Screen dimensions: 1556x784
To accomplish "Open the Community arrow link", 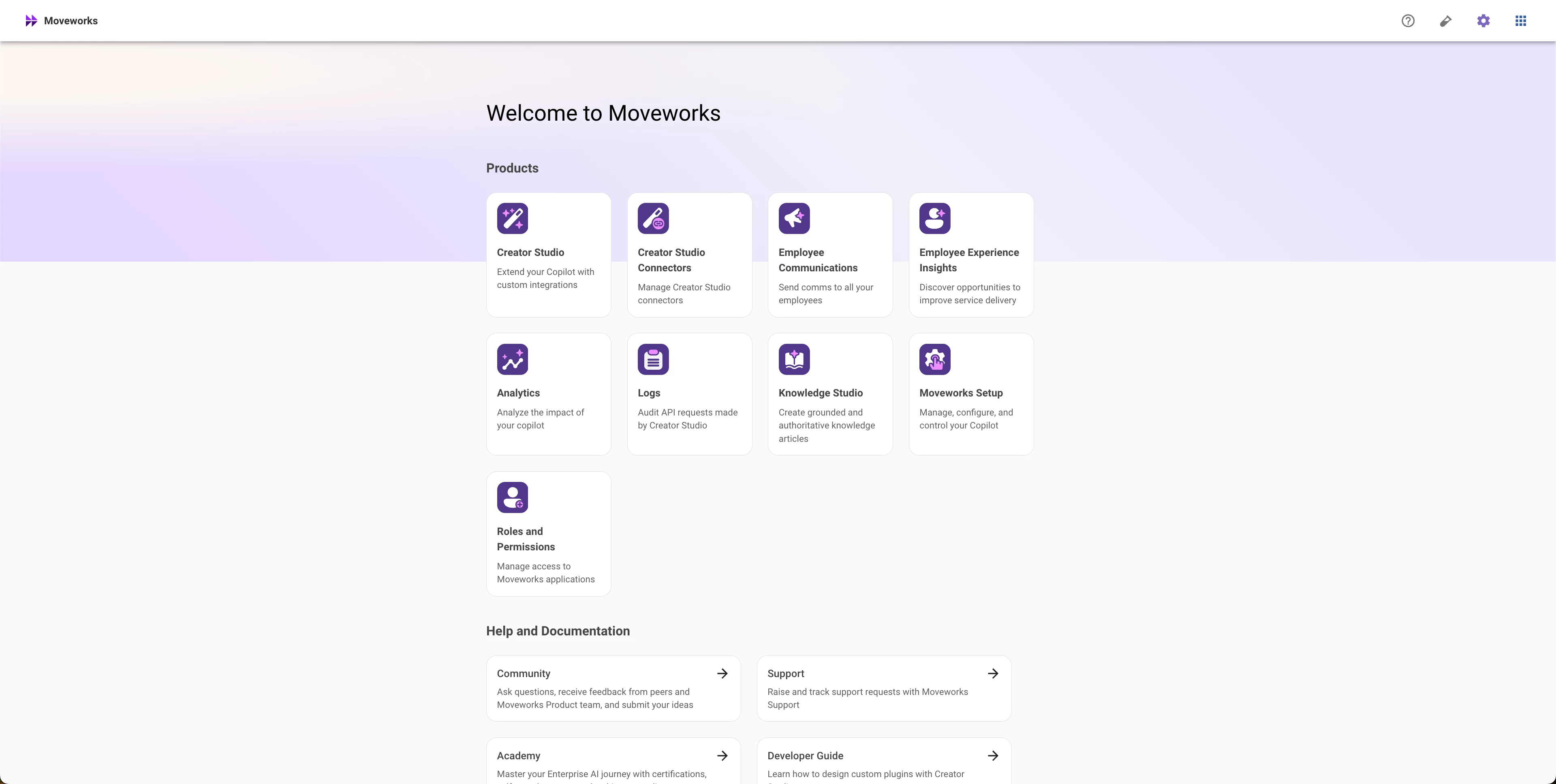I will (722, 673).
